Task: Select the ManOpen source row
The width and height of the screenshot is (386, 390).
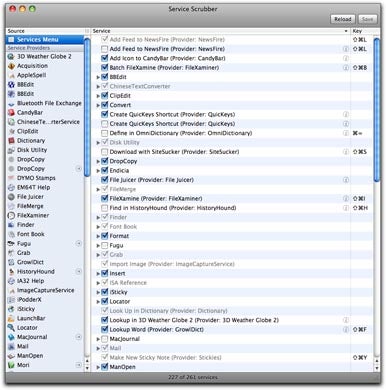Action: (45, 356)
